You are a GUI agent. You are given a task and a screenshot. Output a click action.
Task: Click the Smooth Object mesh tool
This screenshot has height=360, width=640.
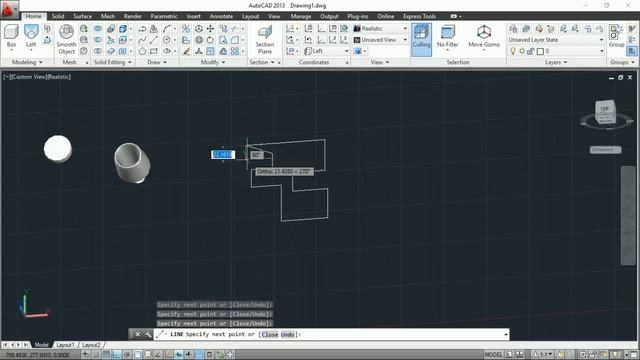click(66, 39)
